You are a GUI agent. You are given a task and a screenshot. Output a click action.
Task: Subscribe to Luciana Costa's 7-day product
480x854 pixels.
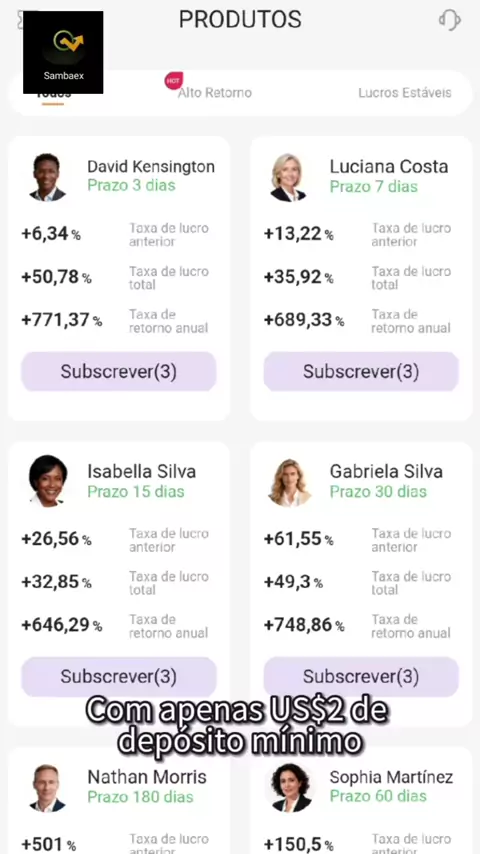pyautogui.click(x=361, y=371)
